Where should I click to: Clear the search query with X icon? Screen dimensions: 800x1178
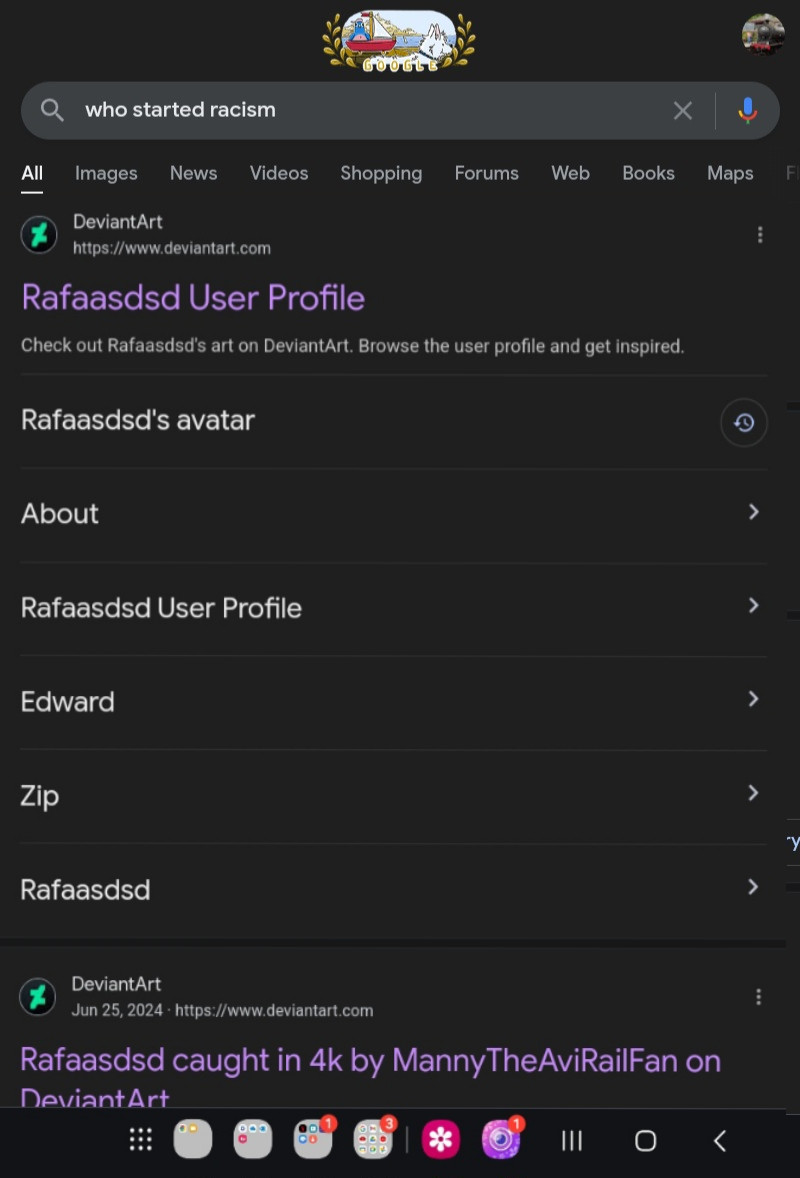click(682, 110)
